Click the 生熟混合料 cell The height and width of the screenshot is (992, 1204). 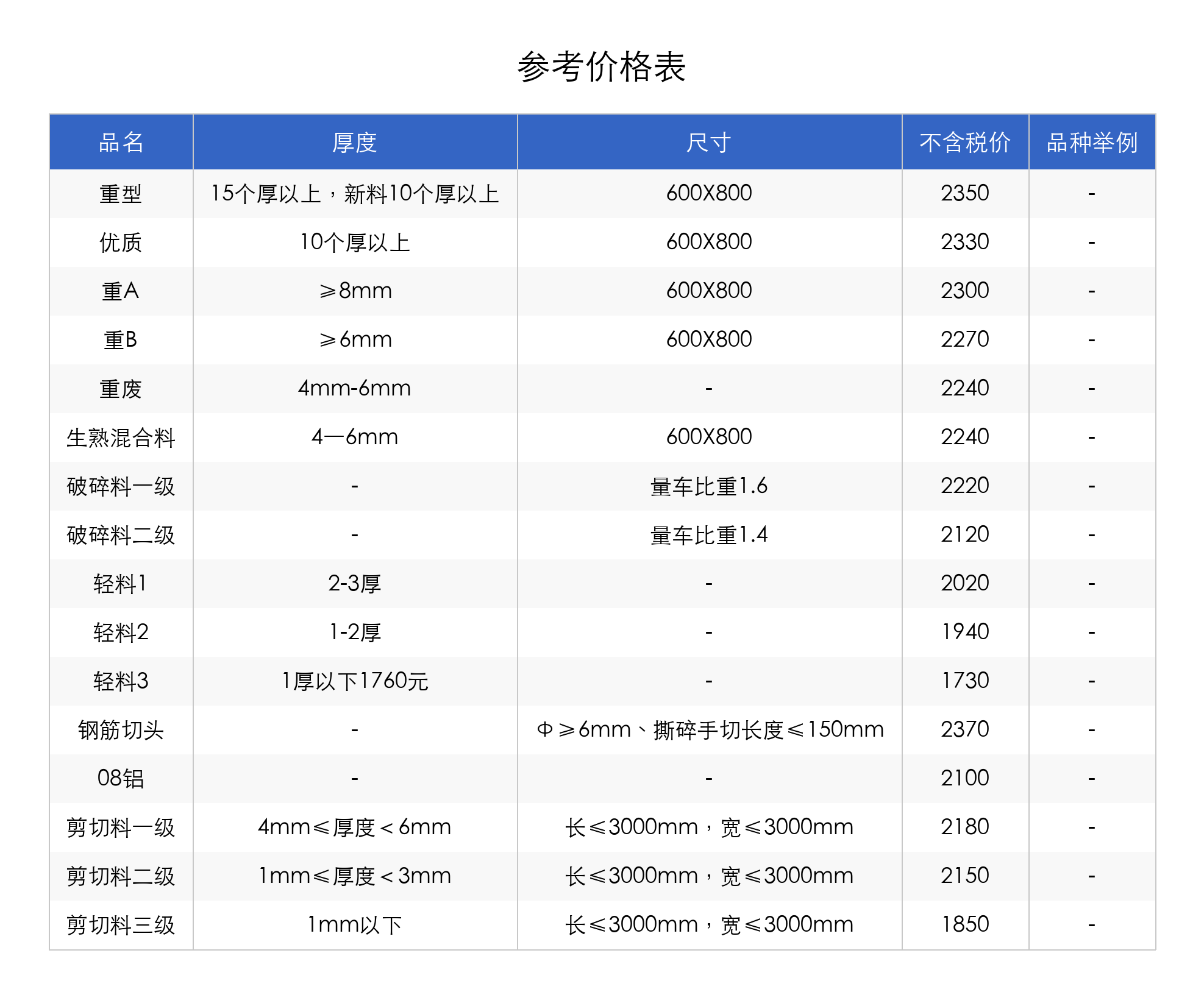(121, 438)
